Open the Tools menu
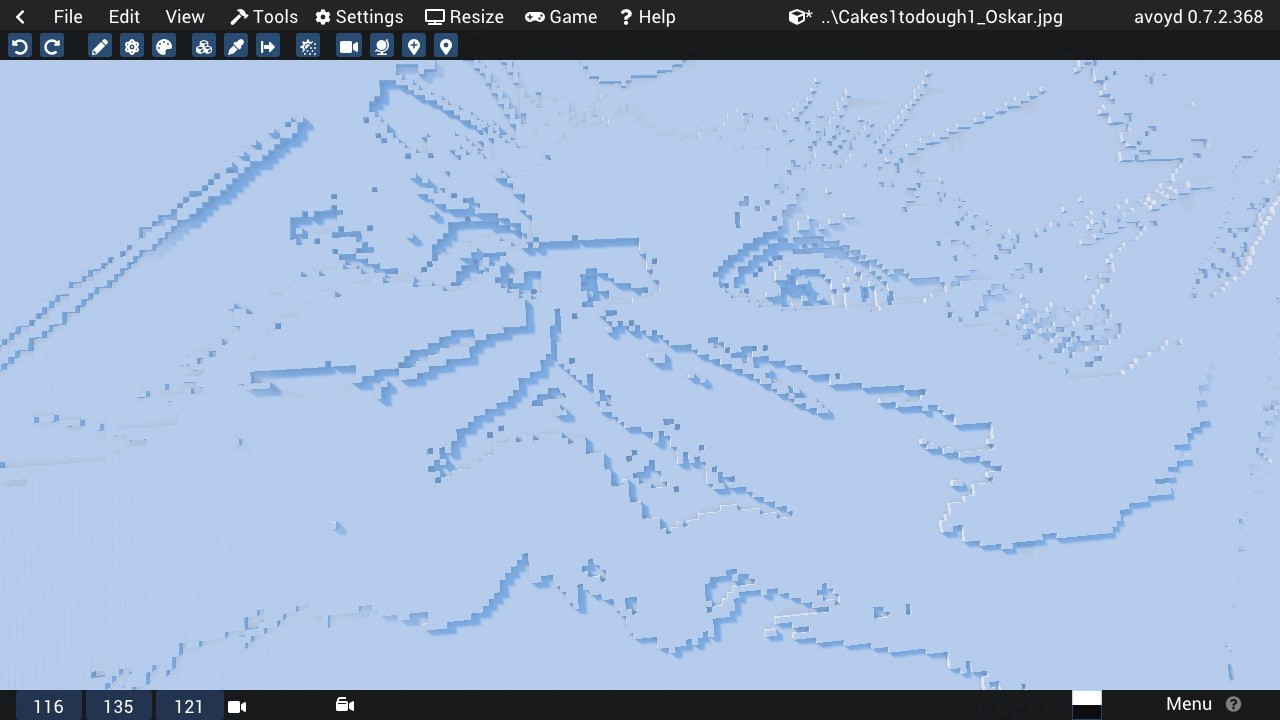The width and height of the screenshot is (1280, 720). click(264, 17)
